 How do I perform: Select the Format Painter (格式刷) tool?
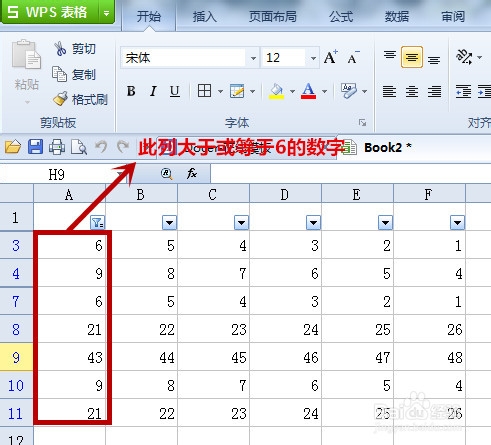point(80,99)
